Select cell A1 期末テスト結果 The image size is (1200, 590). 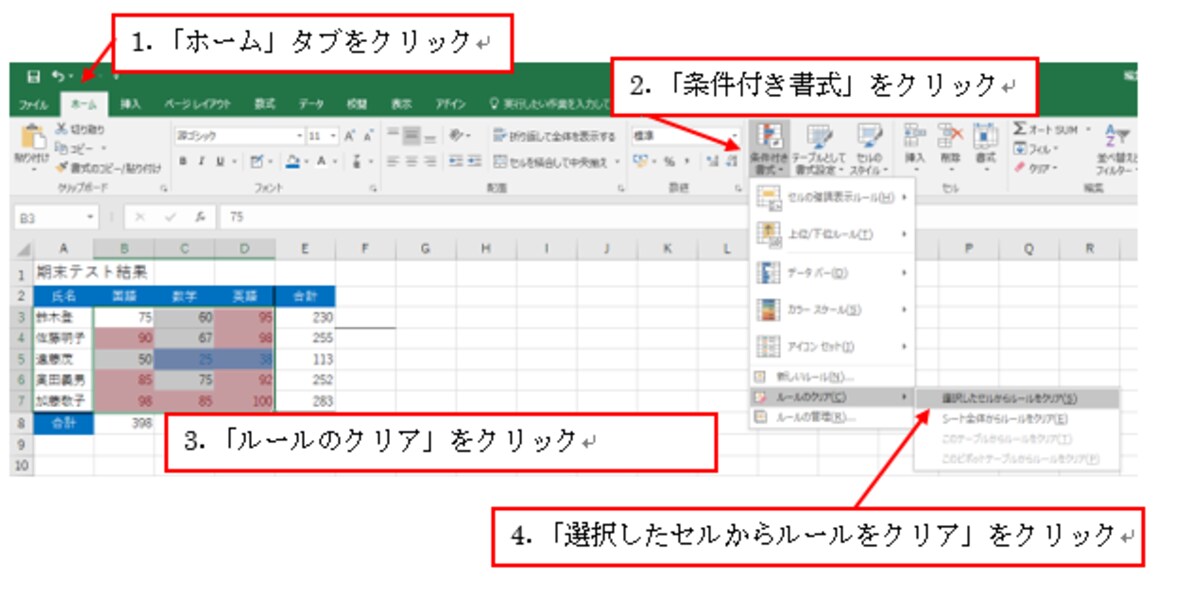tap(64, 271)
